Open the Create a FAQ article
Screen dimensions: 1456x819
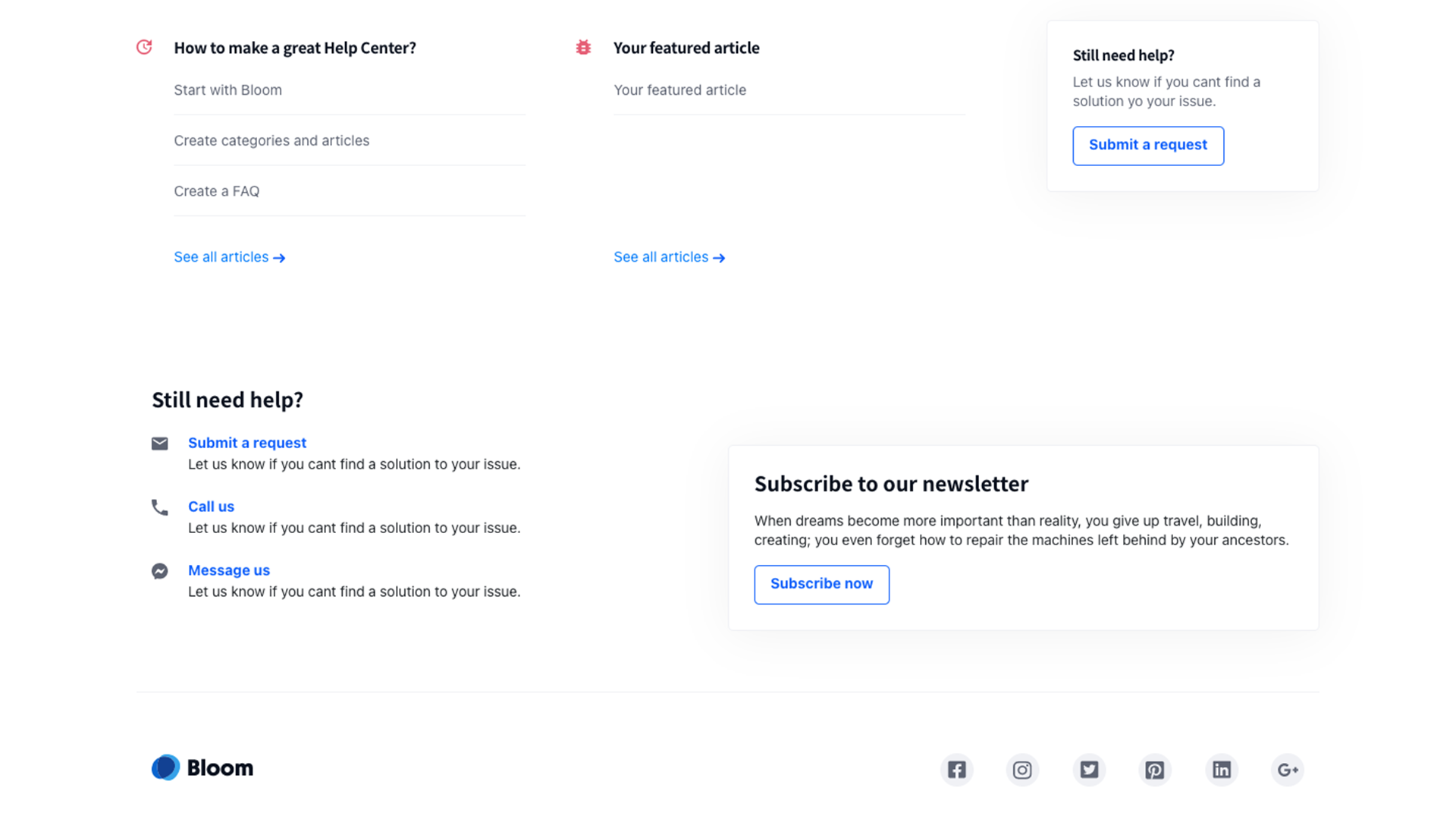coord(216,192)
